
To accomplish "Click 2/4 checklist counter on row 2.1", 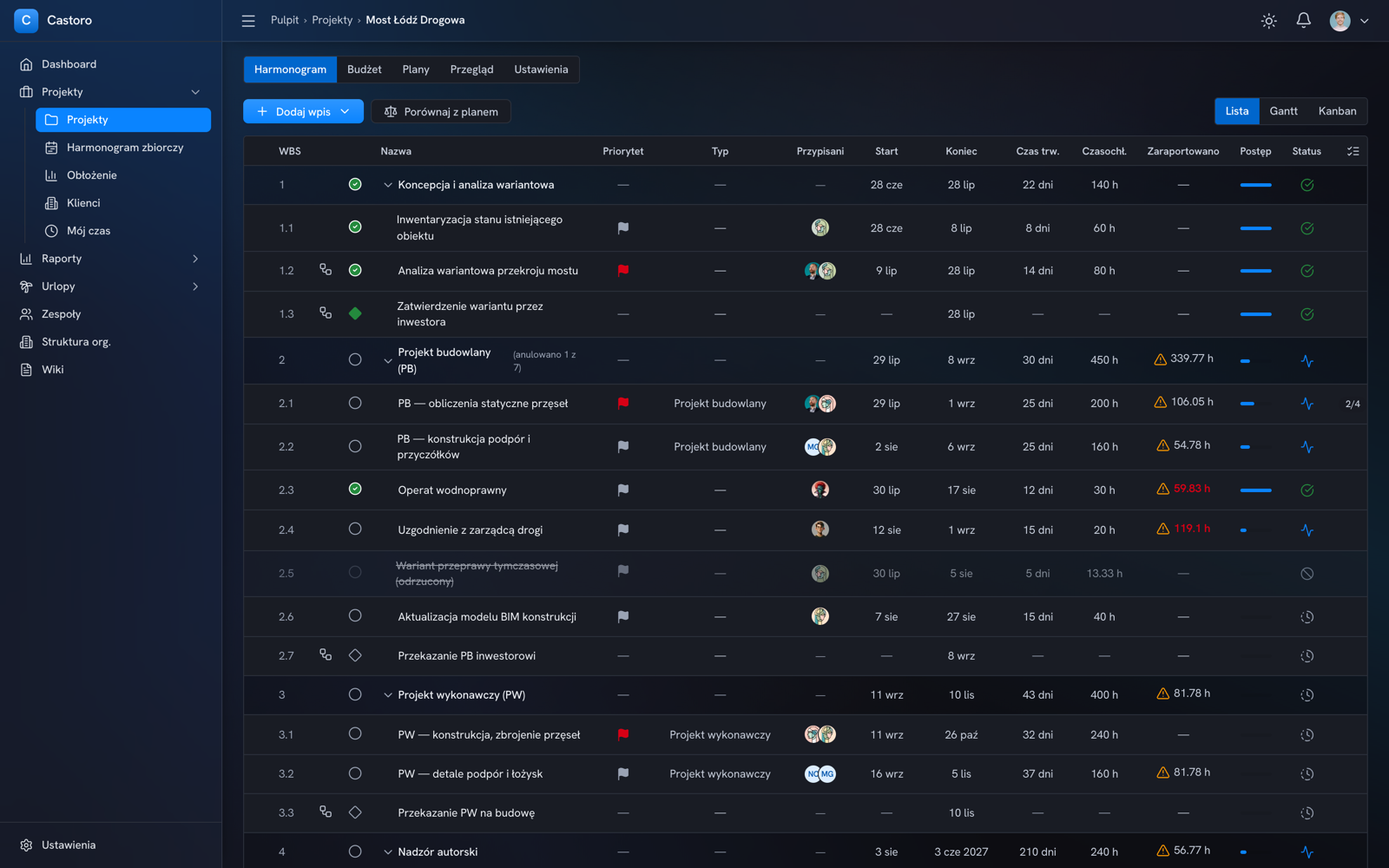I will point(1353,404).
